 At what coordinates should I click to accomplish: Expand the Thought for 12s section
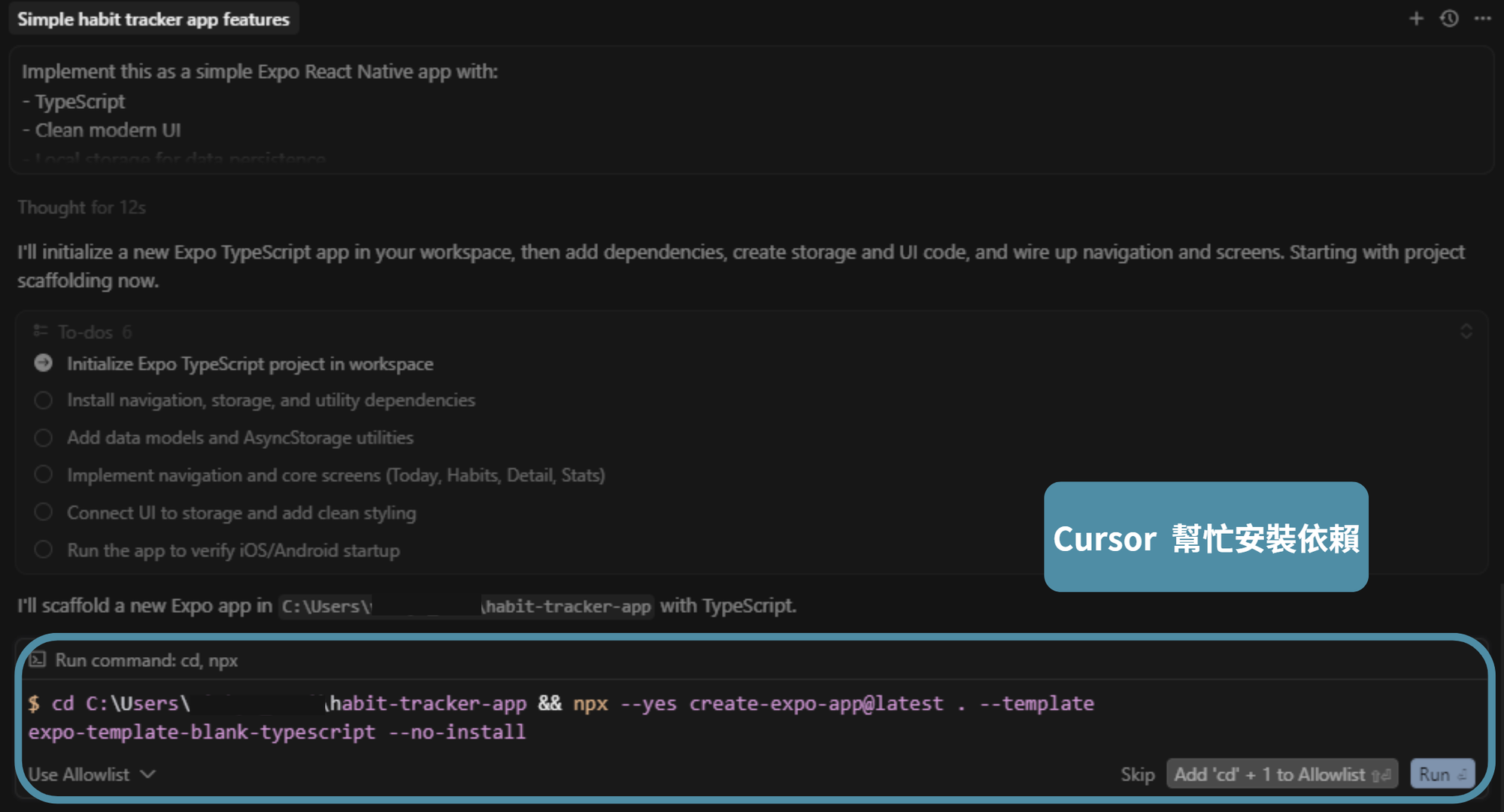[81, 208]
